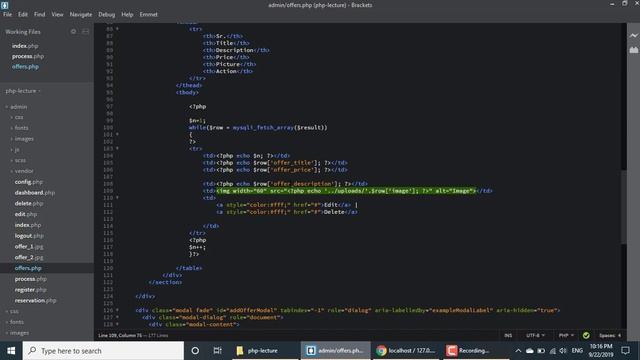Toggle the INS insert mode indicator
Screen dimensions: 640x360
pos(508,335)
